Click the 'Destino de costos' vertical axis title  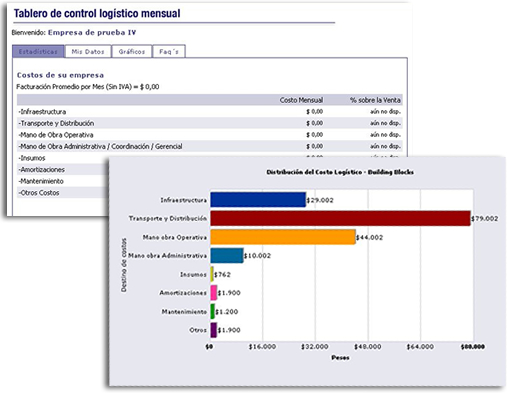(x=124, y=265)
